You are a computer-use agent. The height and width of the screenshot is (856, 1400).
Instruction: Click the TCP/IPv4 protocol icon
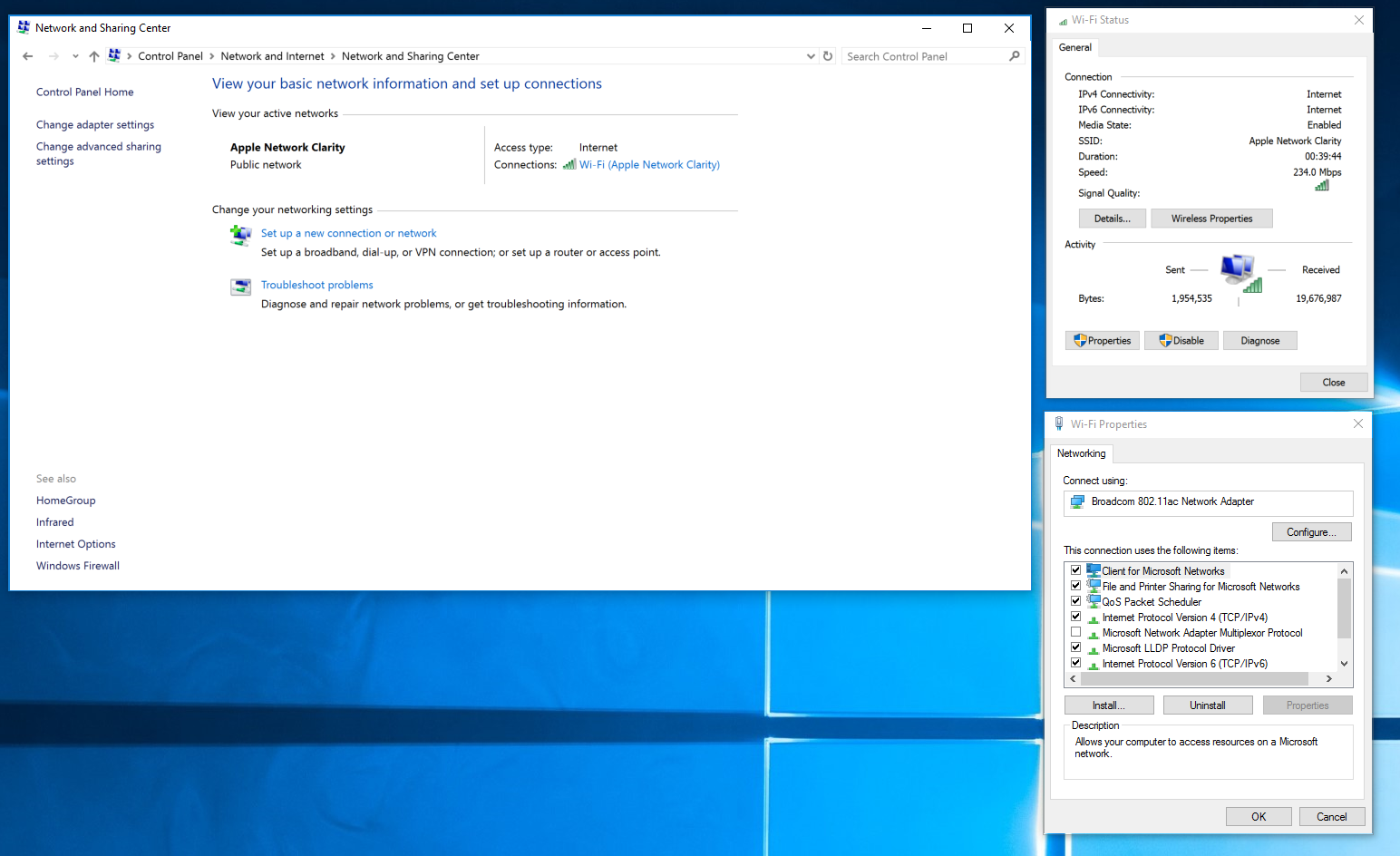click(1094, 618)
